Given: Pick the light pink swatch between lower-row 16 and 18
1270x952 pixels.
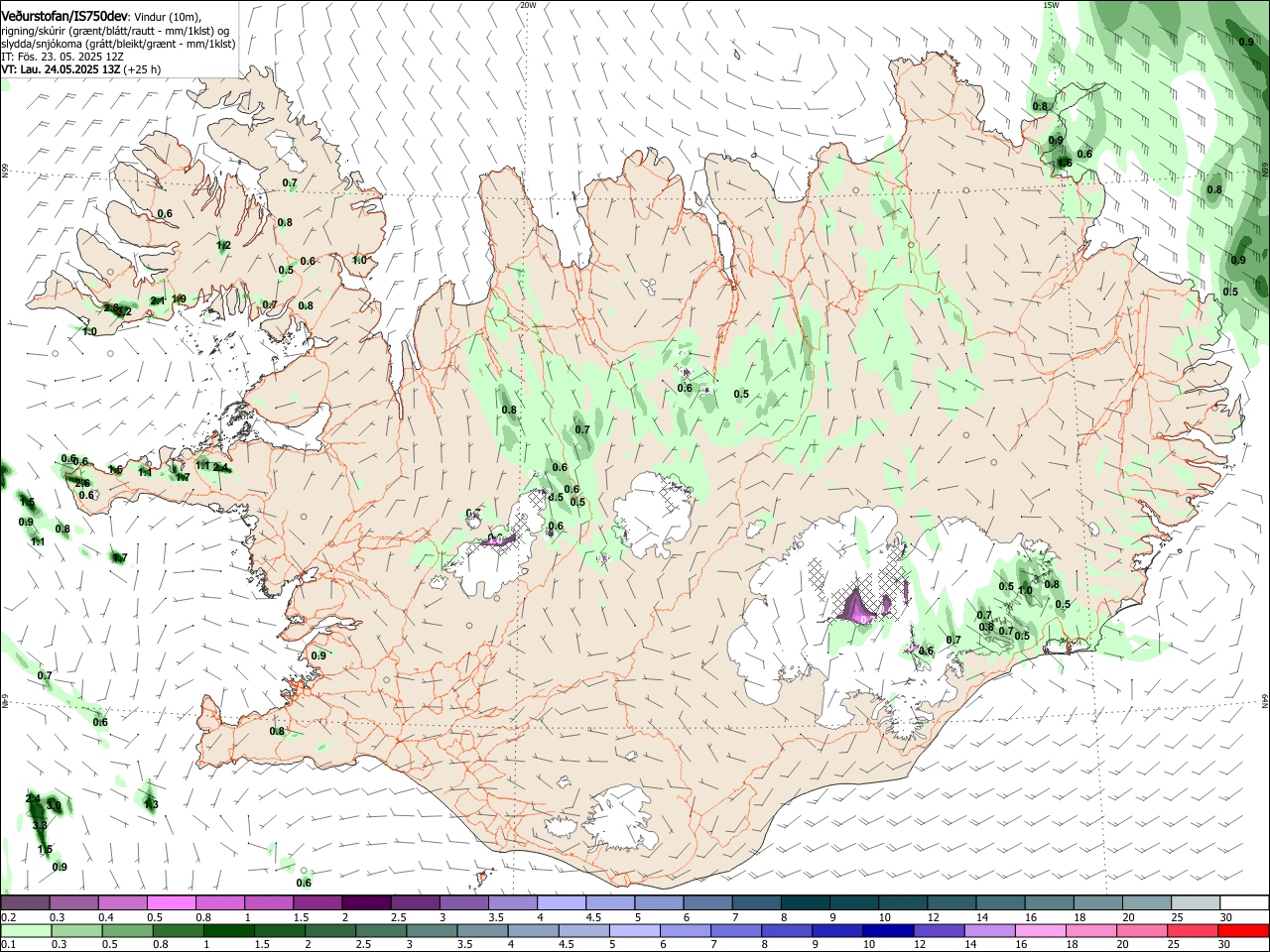Looking at the screenshot, I should point(1041,930).
